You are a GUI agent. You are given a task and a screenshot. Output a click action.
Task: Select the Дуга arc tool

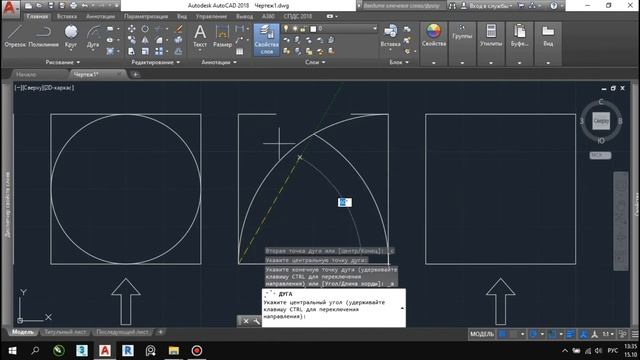point(93,36)
